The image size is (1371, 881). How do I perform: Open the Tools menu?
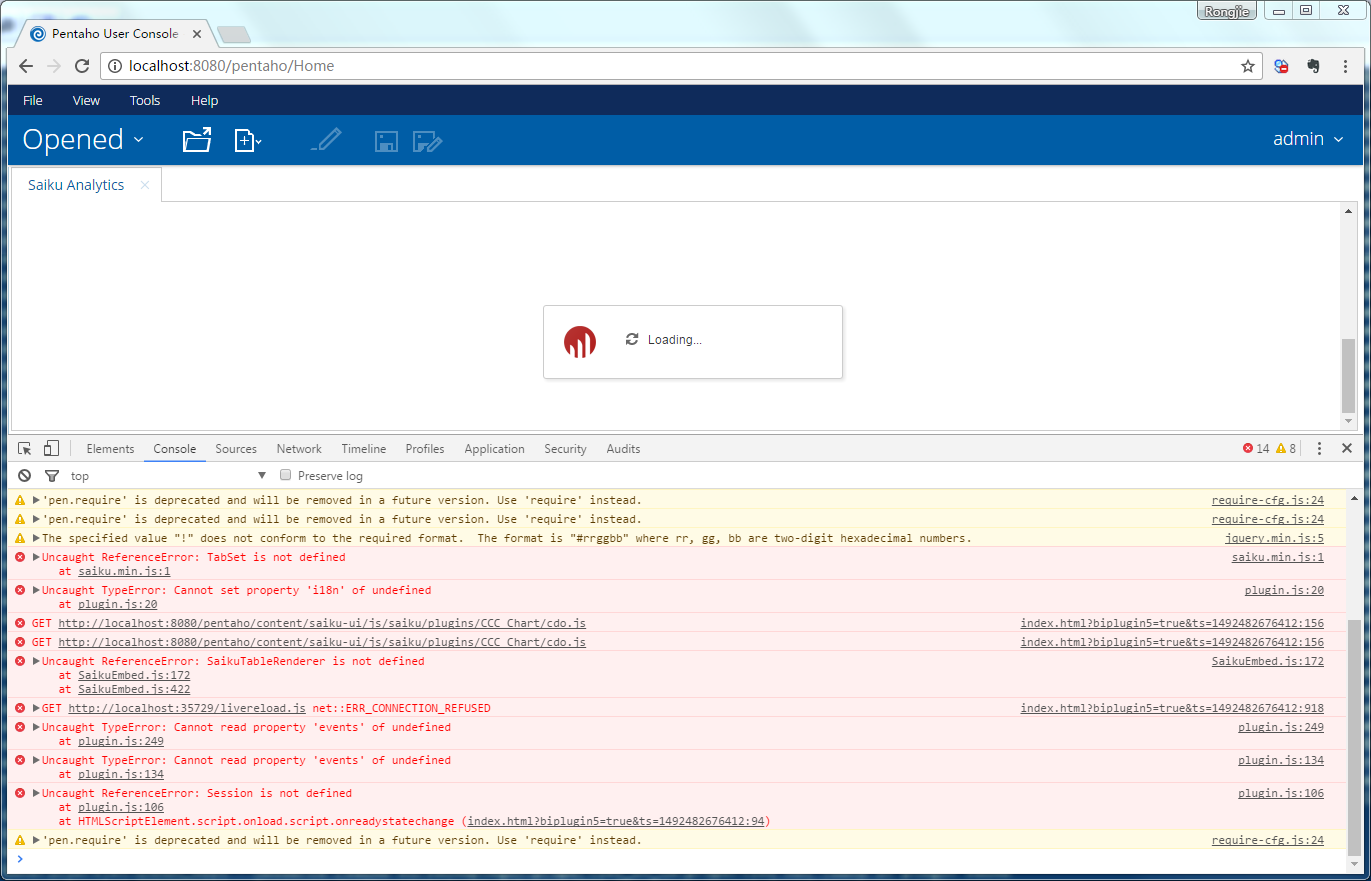pos(145,101)
